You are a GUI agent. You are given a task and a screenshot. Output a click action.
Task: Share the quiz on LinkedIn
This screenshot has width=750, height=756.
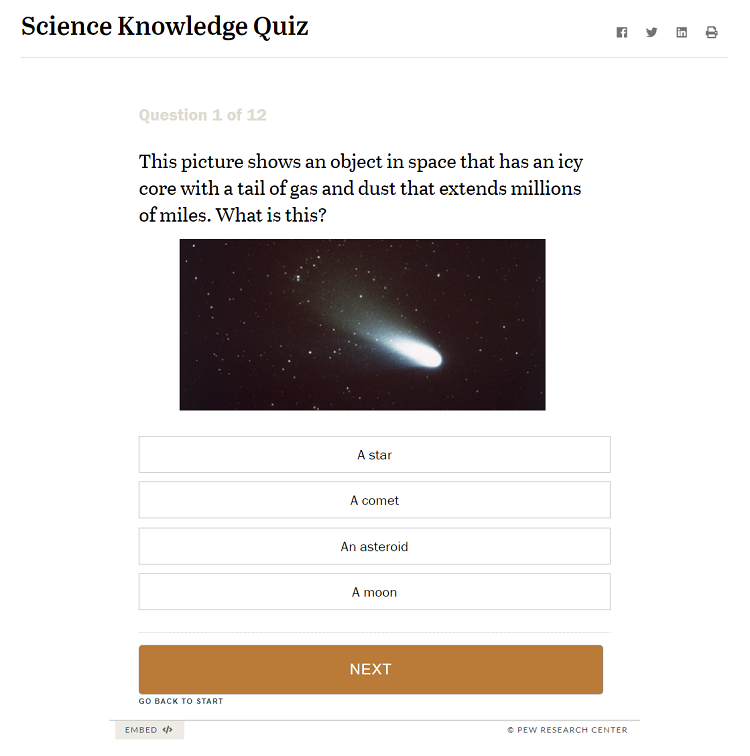click(x=682, y=32)
